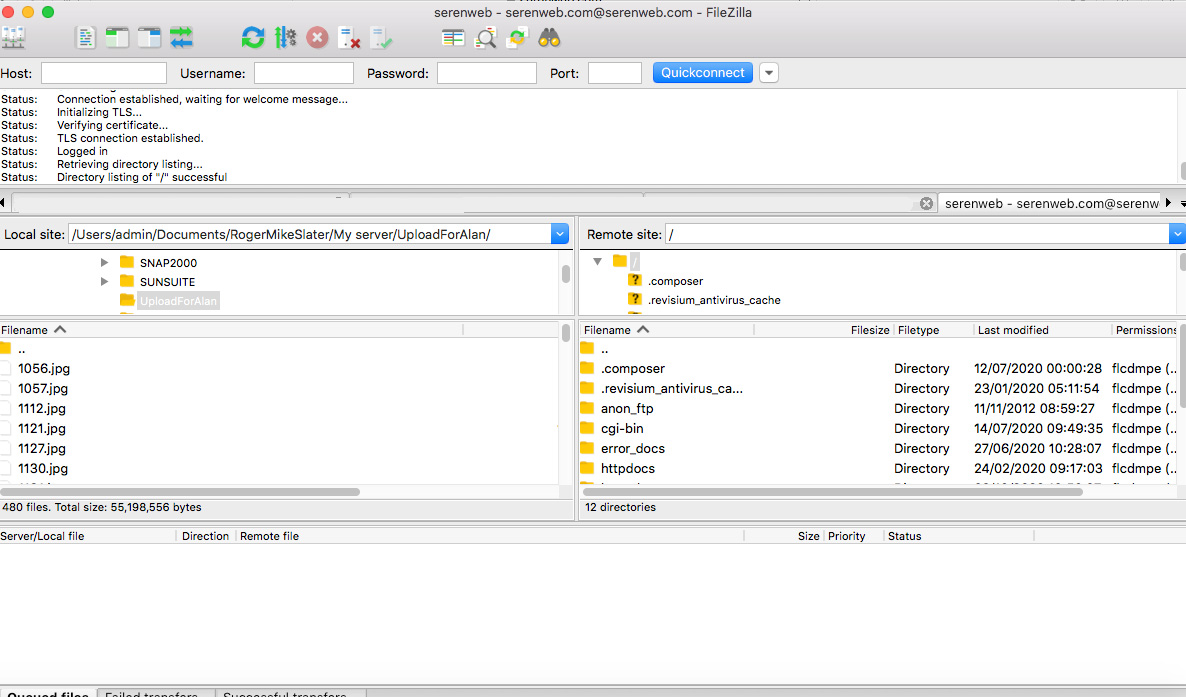Toggle the remote directory tree view
The width and height of the screenshot is (1186, 697).
[x=149, y=38]
